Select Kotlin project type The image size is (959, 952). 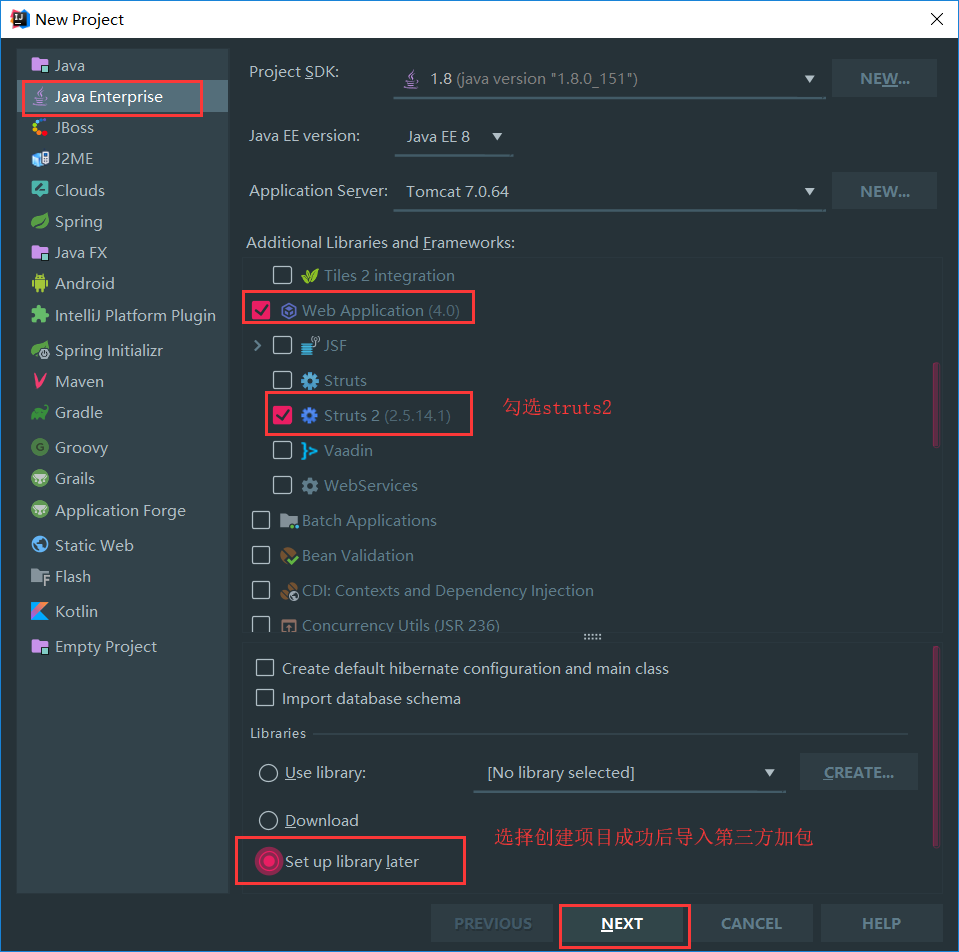(76, 611)
